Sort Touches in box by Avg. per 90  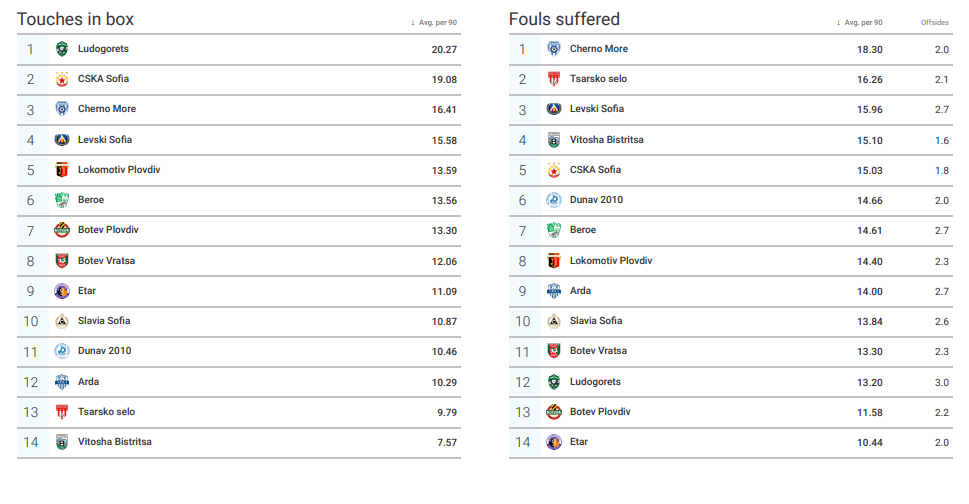click(434, 22)
